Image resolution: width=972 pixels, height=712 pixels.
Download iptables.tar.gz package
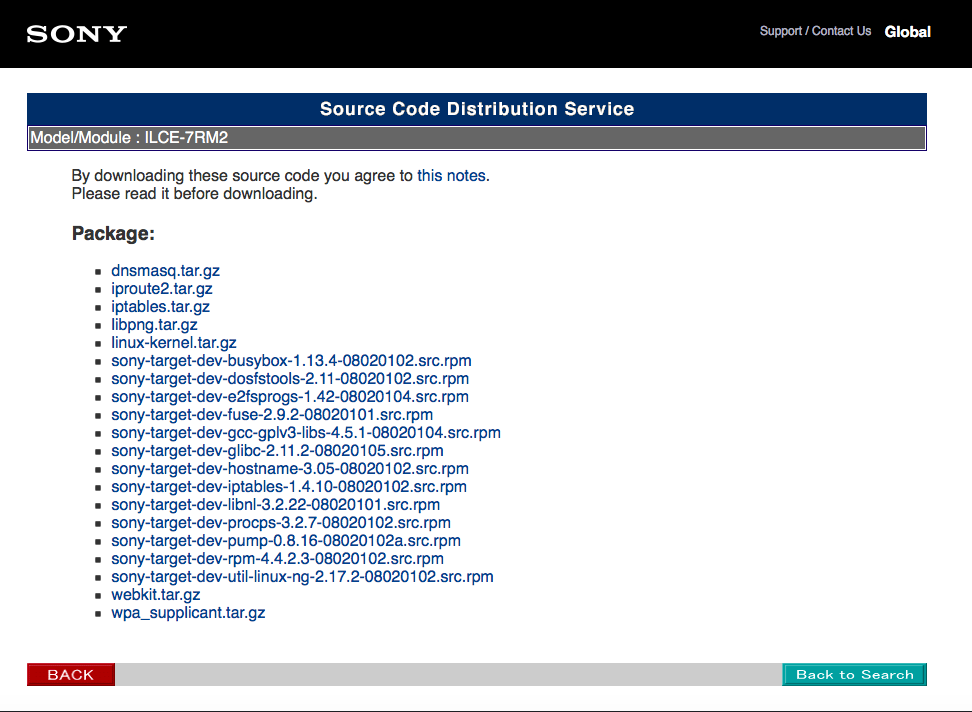click(x=161, y=307)
